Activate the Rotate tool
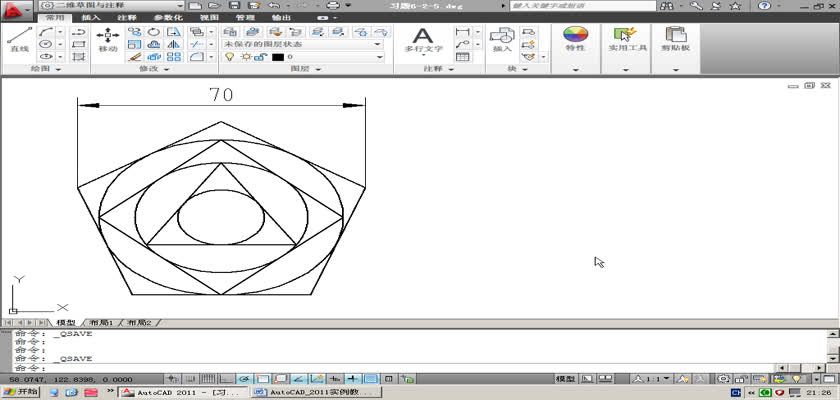This screenshot has width=840, height=400. coord(154,32)
